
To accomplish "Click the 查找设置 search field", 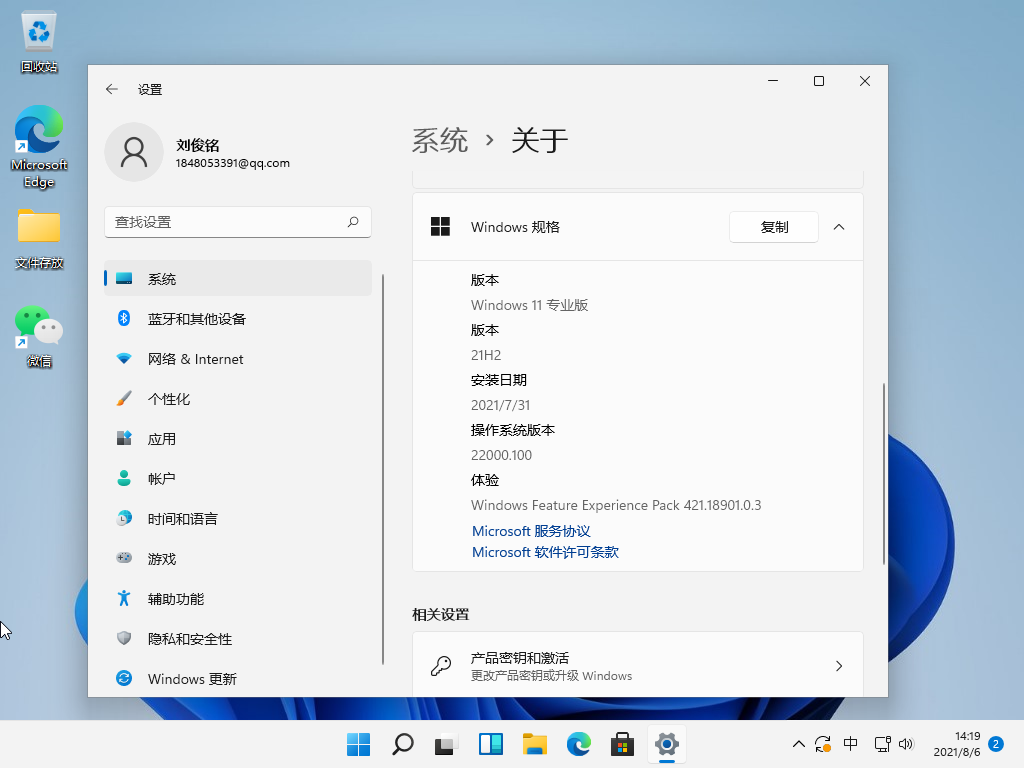I will tap(237, 222).
